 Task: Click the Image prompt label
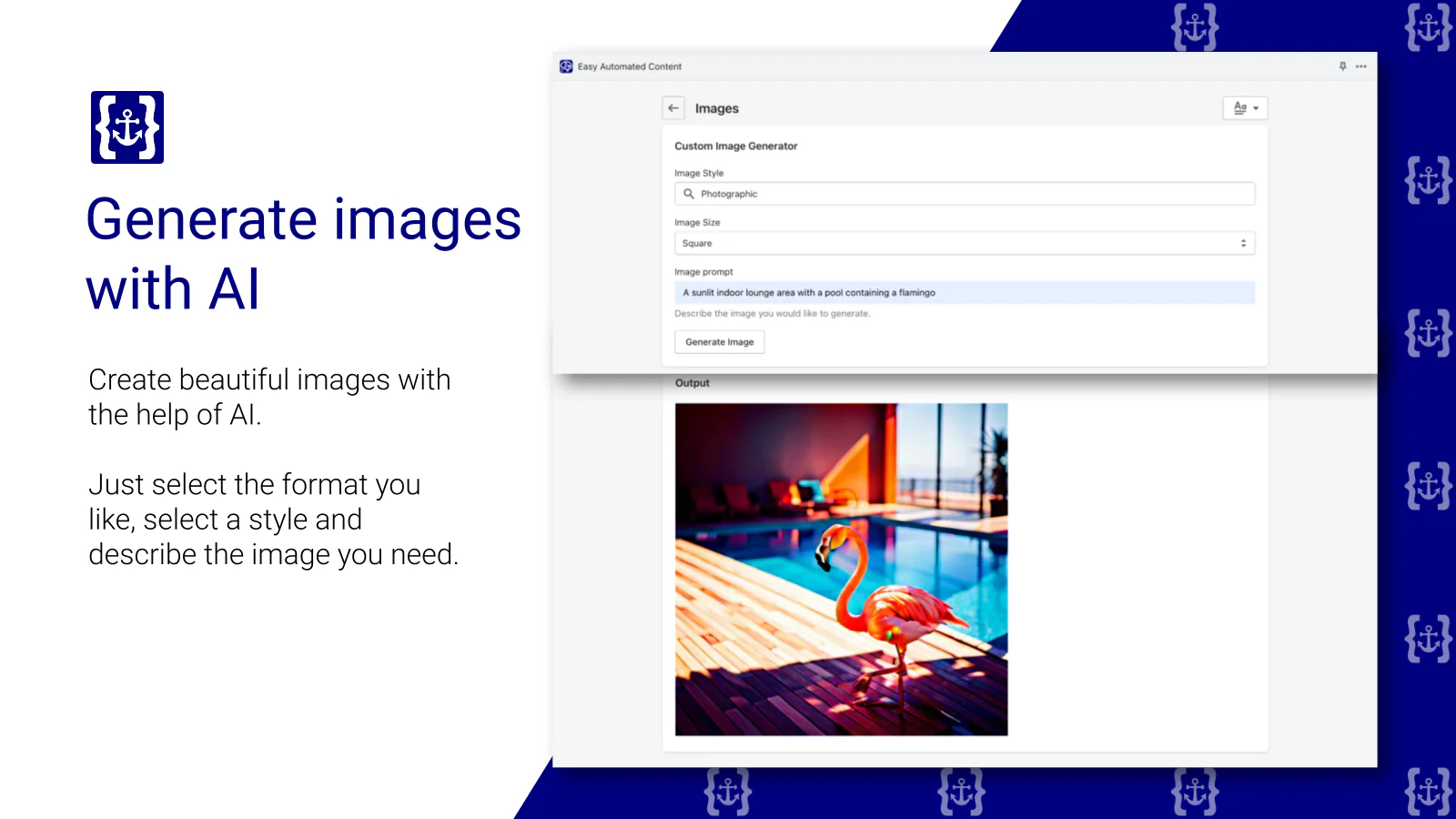(703, 271)
